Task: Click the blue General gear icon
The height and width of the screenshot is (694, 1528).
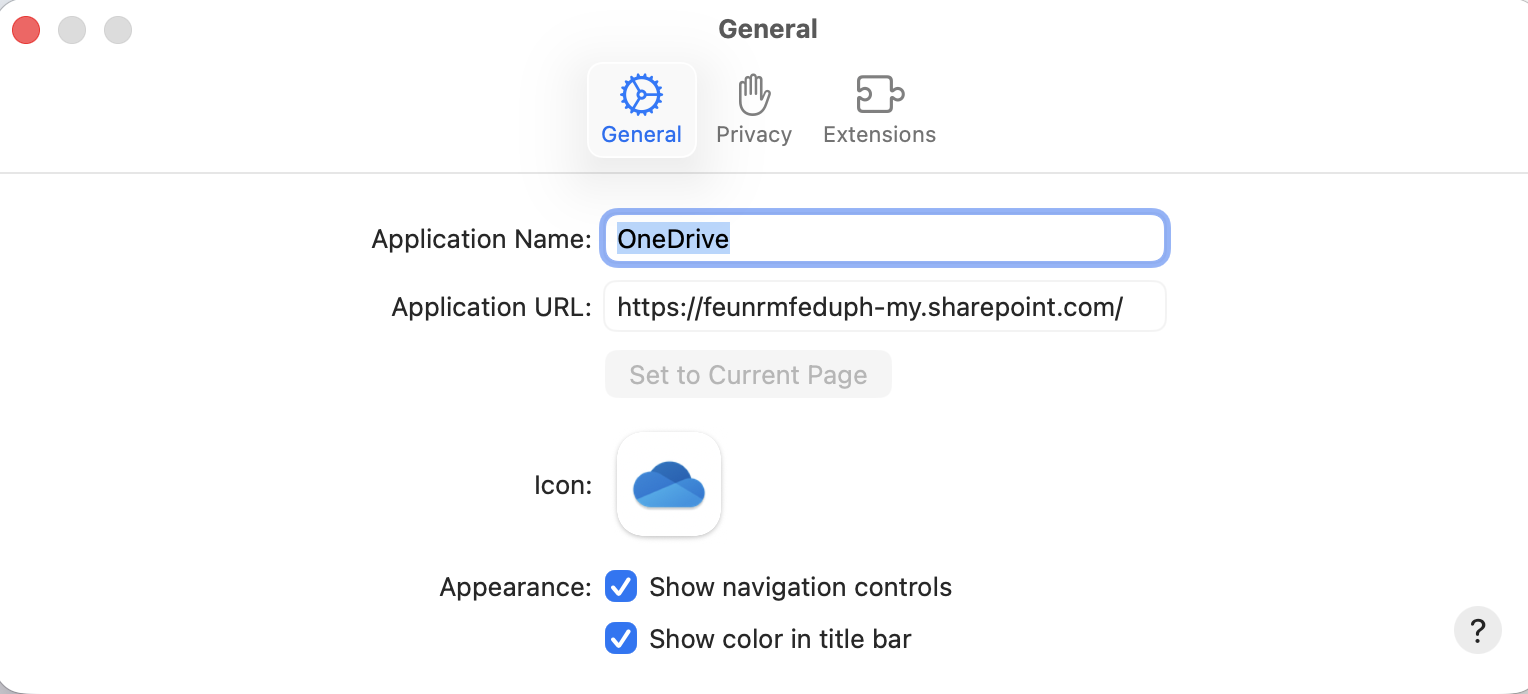Action: 641,94
